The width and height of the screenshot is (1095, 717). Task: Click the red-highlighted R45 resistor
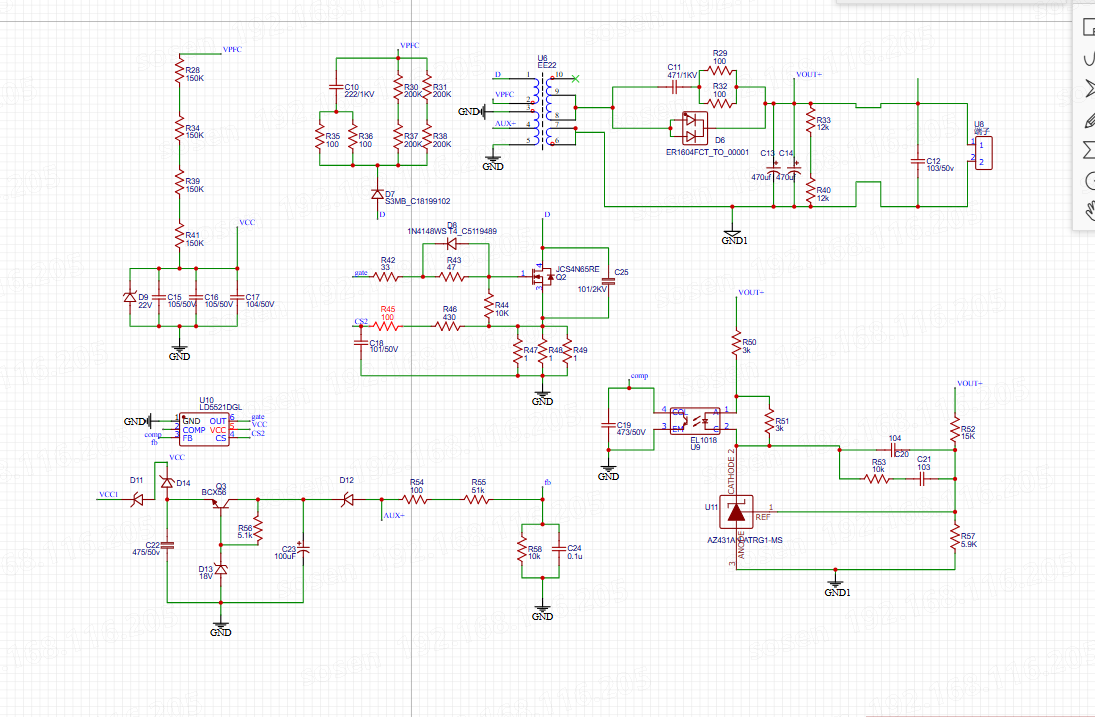tap(388, 326)
